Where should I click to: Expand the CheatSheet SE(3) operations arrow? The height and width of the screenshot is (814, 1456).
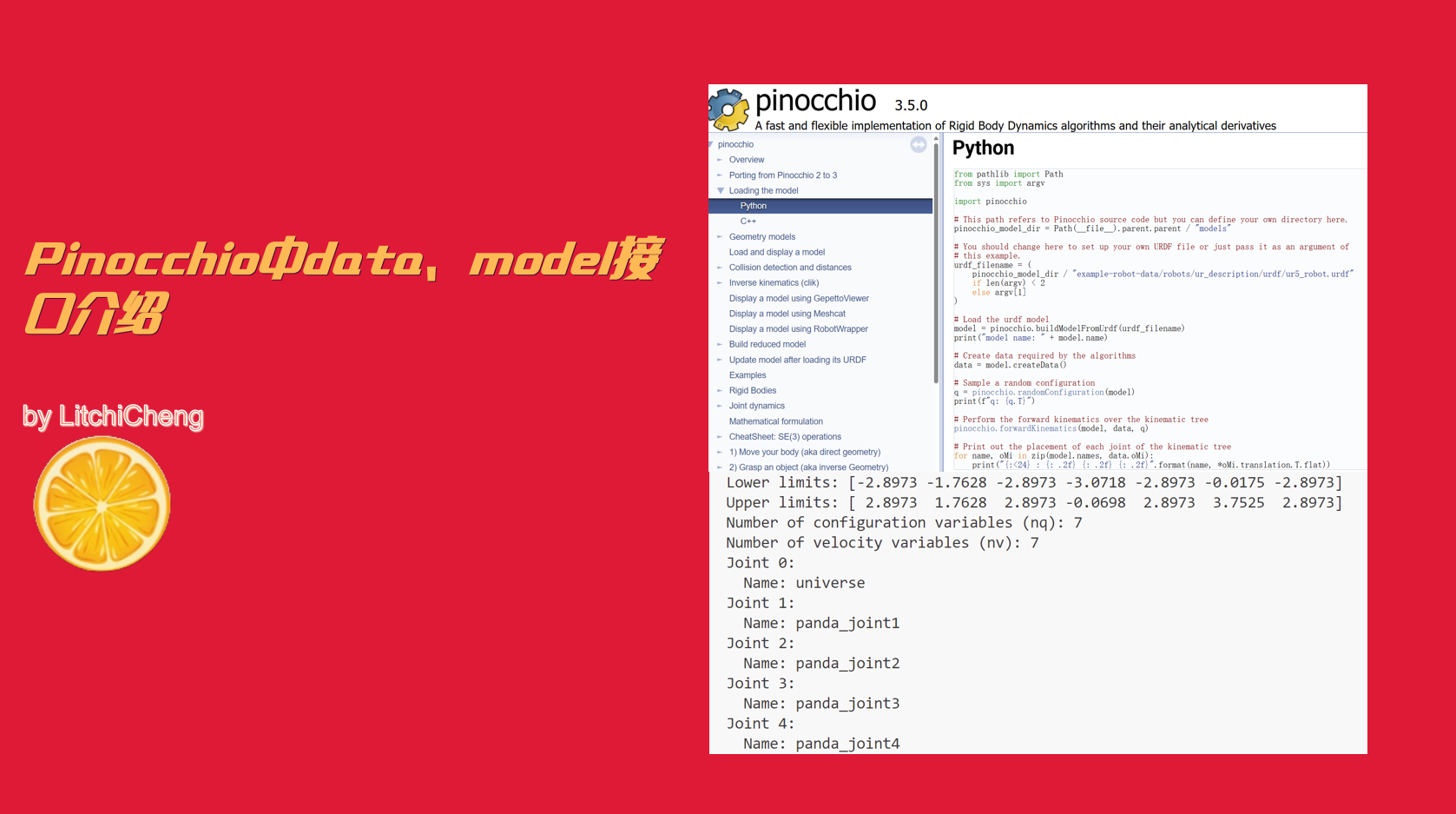point(720,437)
